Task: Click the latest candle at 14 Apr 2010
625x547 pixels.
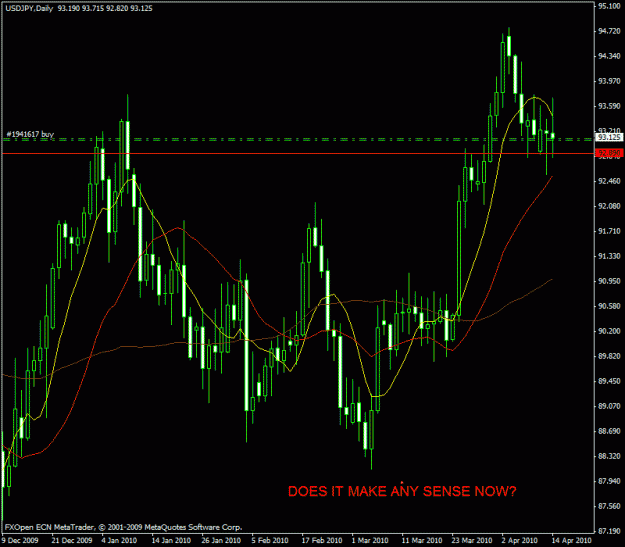Action: 552,136
